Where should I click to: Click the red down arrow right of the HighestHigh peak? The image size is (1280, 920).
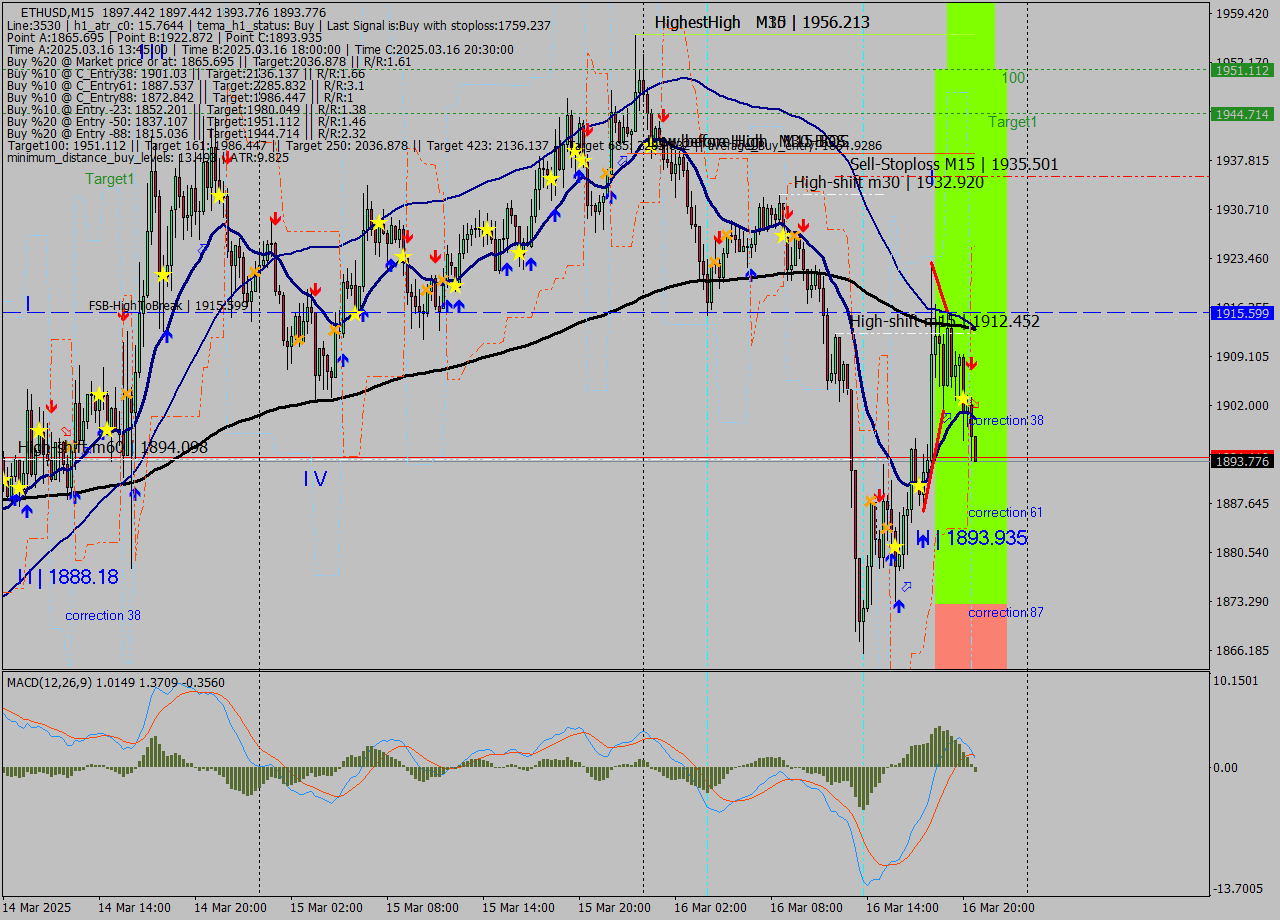(662, 116)
